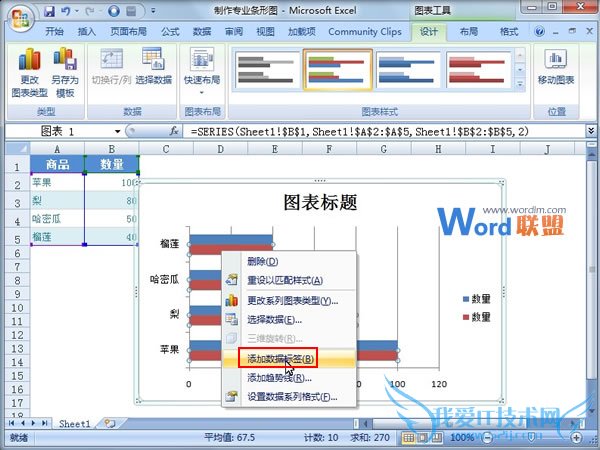
Task: Select red 数量 legend entry
Action: pyautogui.click(x=476, y=317)
